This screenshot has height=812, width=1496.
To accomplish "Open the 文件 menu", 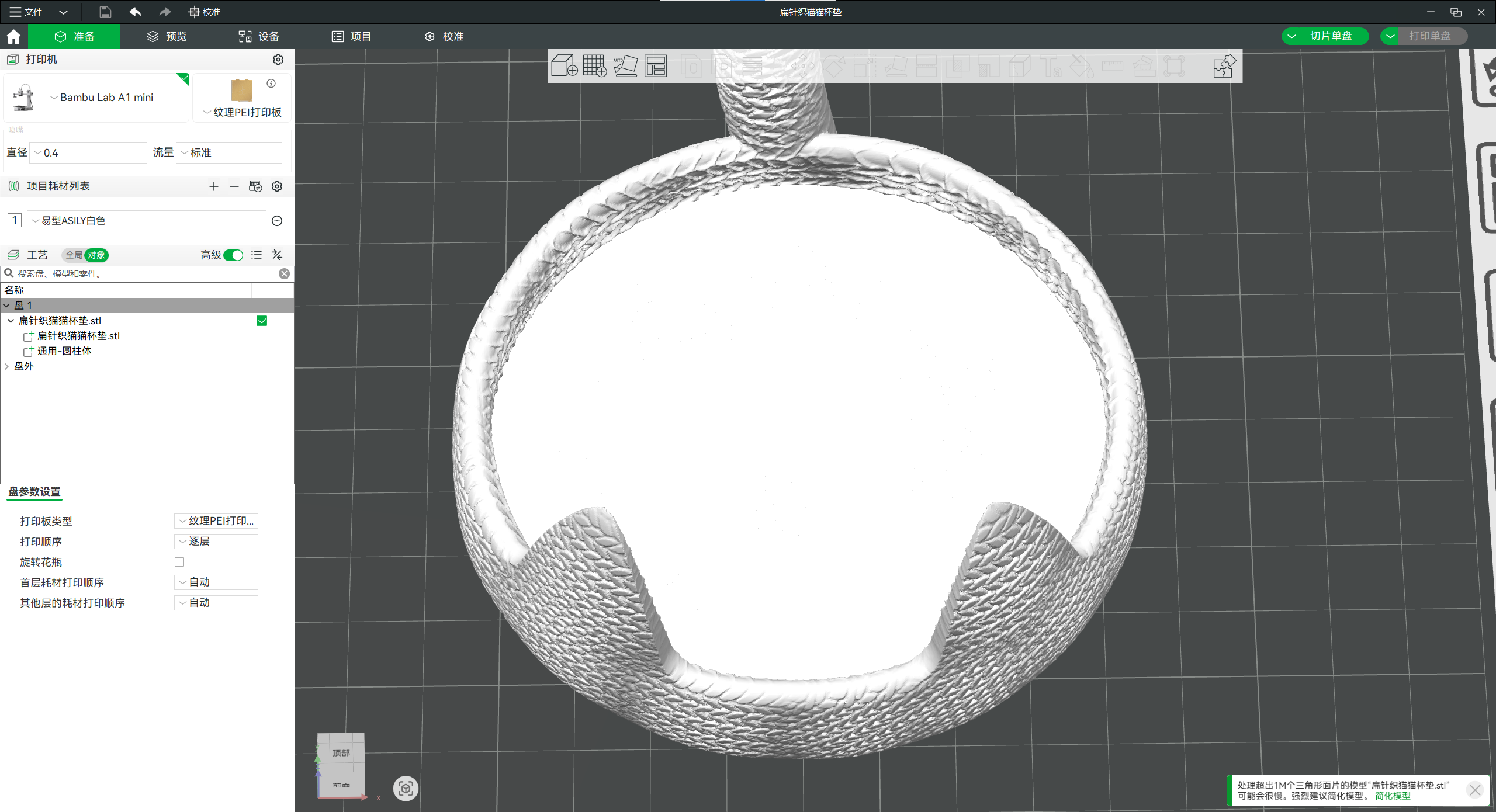I will click(26, 12).
